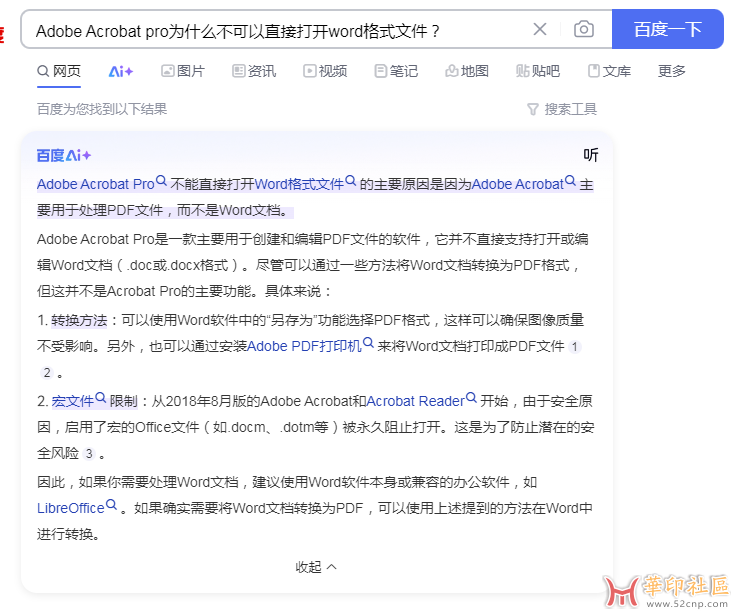This screenshot has width=732, height=611.
Task: Open citation reference 3
Action: click(x=89, y=454)
